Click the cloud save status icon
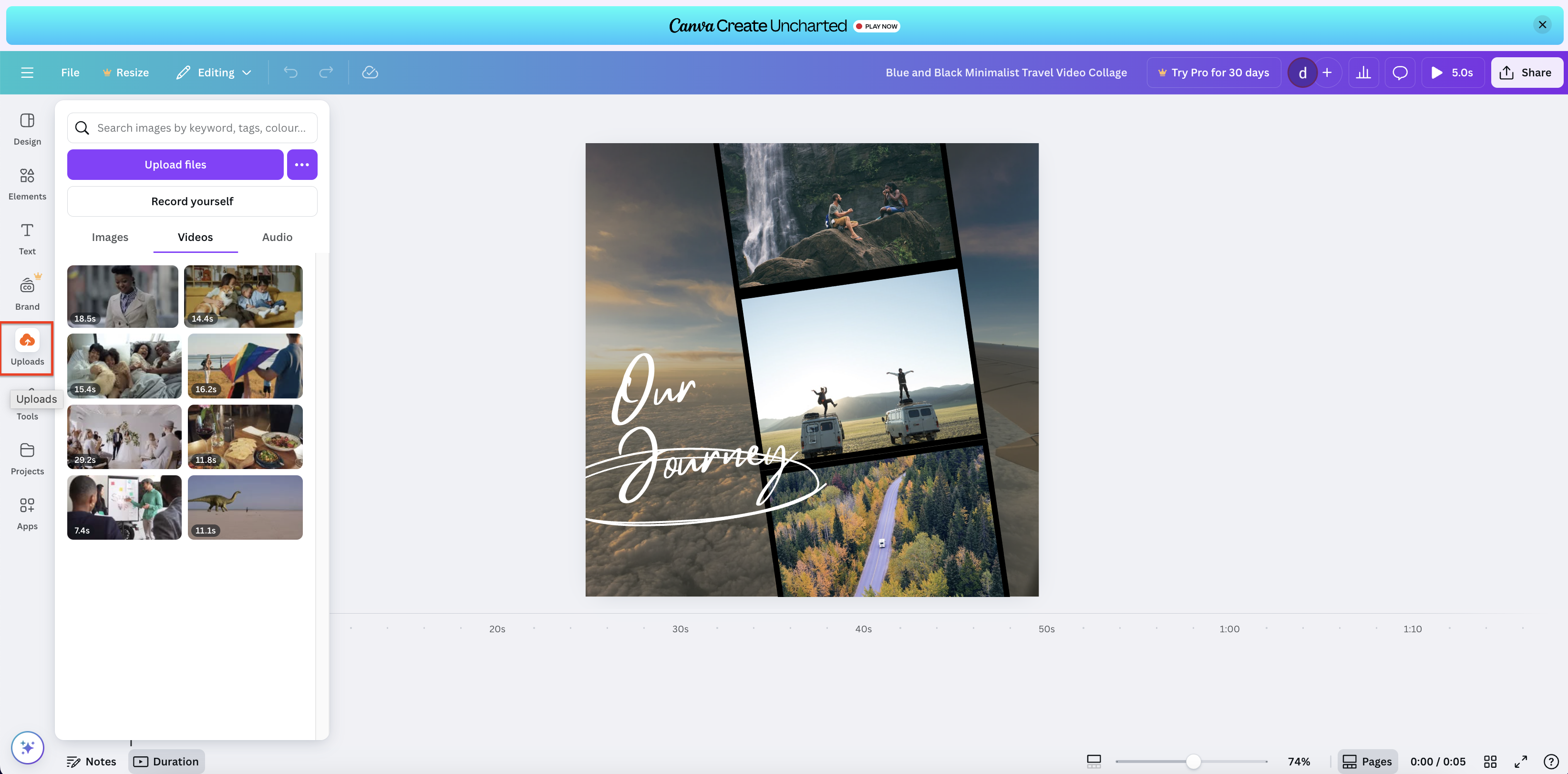This screenshot has width=1568, height=774. pos(370,73)
